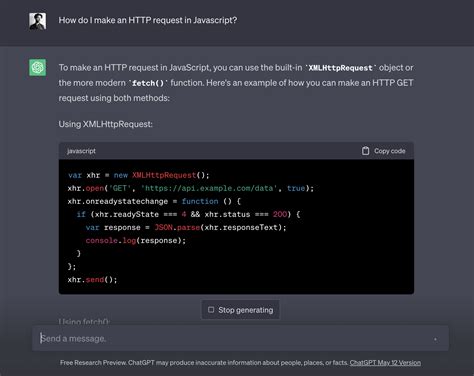This screenshot has width=474, height=376.
Task: Click the api.example.com URL string in code
Action: point(209,188)
